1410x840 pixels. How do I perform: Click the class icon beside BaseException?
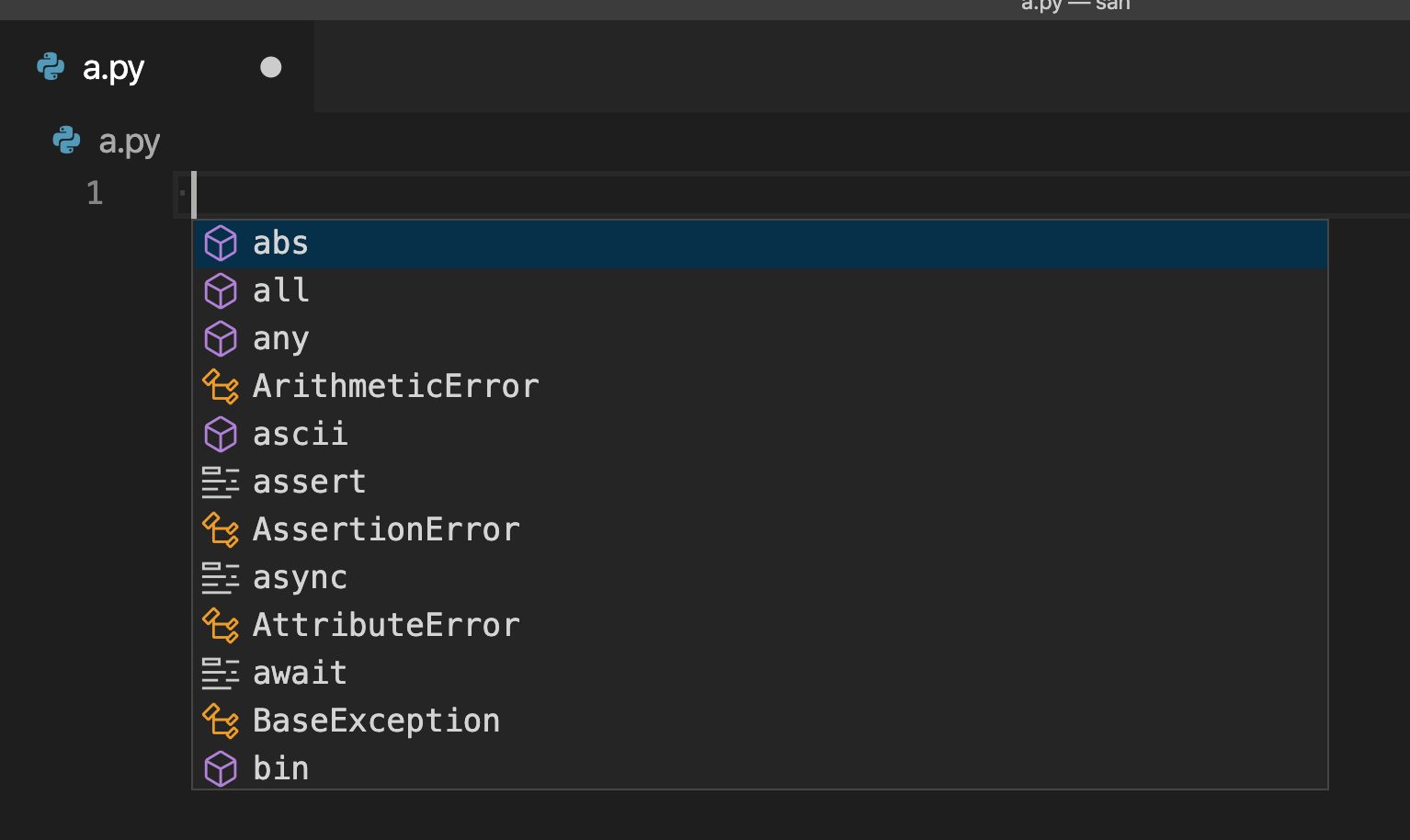pyautogui.click(x=221, y=721)
